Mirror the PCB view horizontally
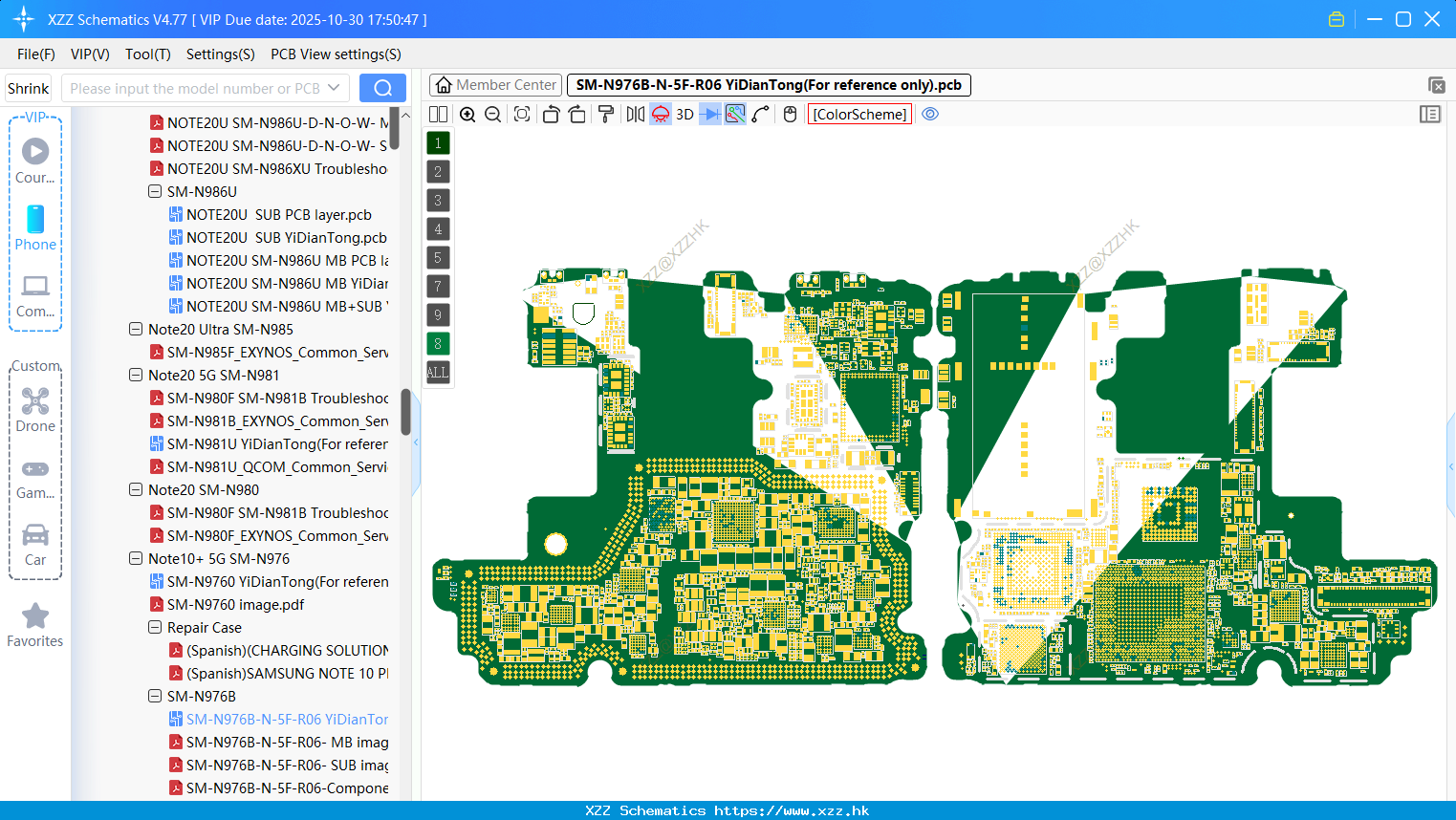The width and height of the screenshot is (1456, 820). pos(636,115)
